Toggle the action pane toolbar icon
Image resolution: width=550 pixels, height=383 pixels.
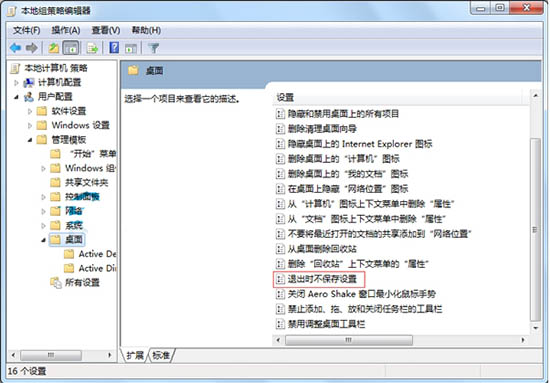(131, 48)
